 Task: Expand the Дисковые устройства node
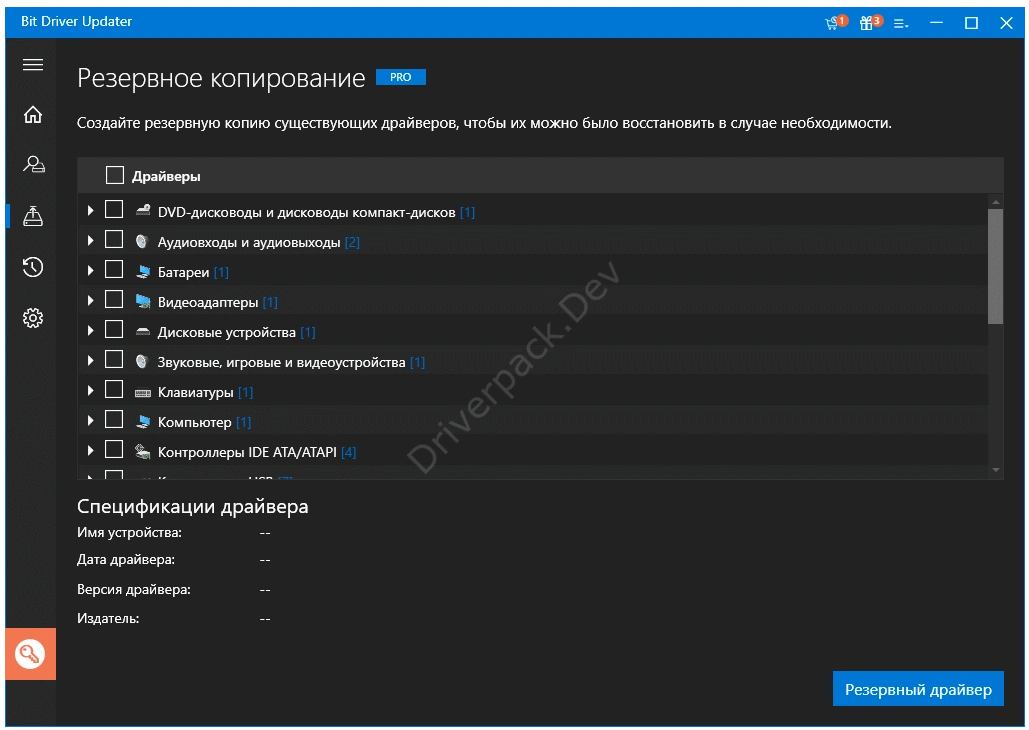point(91,330)
